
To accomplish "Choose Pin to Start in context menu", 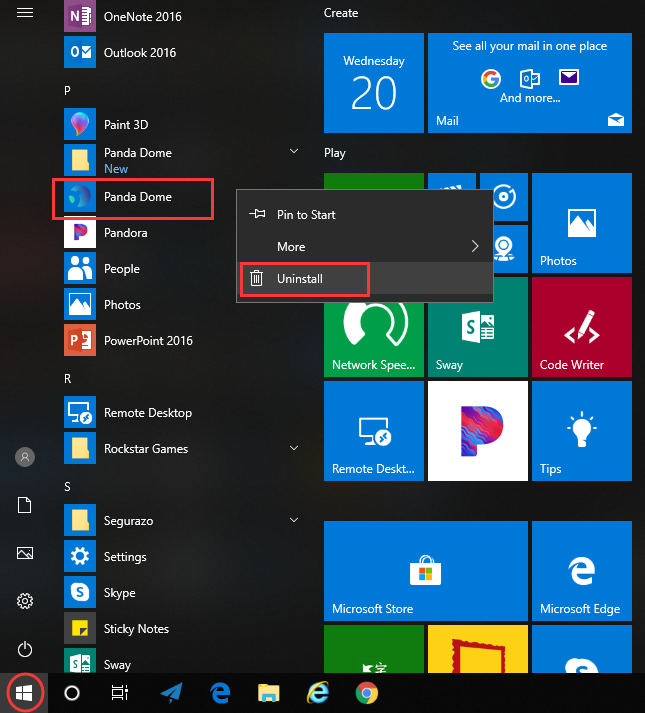I will pos(365,215).
